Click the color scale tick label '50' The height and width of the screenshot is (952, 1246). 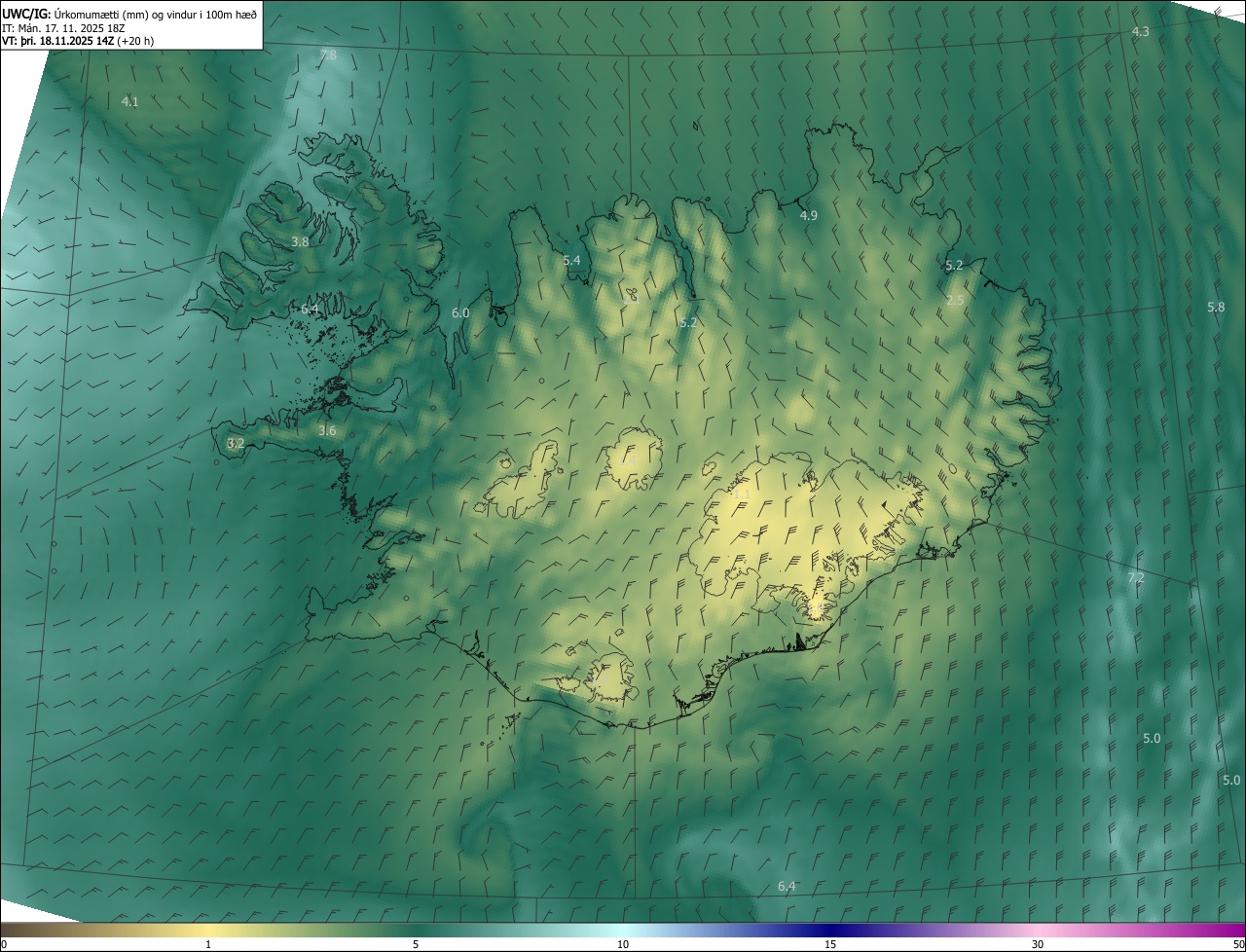click(1238, 944)
